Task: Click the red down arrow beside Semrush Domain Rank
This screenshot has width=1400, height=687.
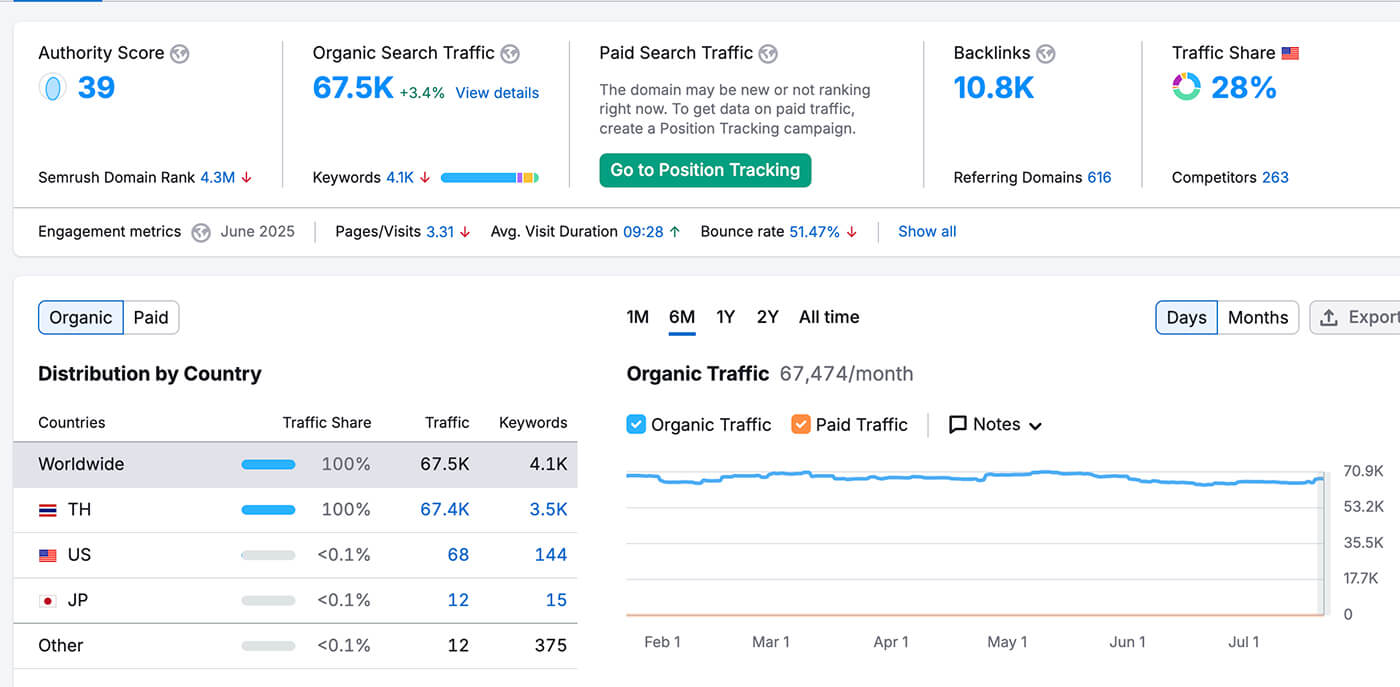Action: coord(246,178)
